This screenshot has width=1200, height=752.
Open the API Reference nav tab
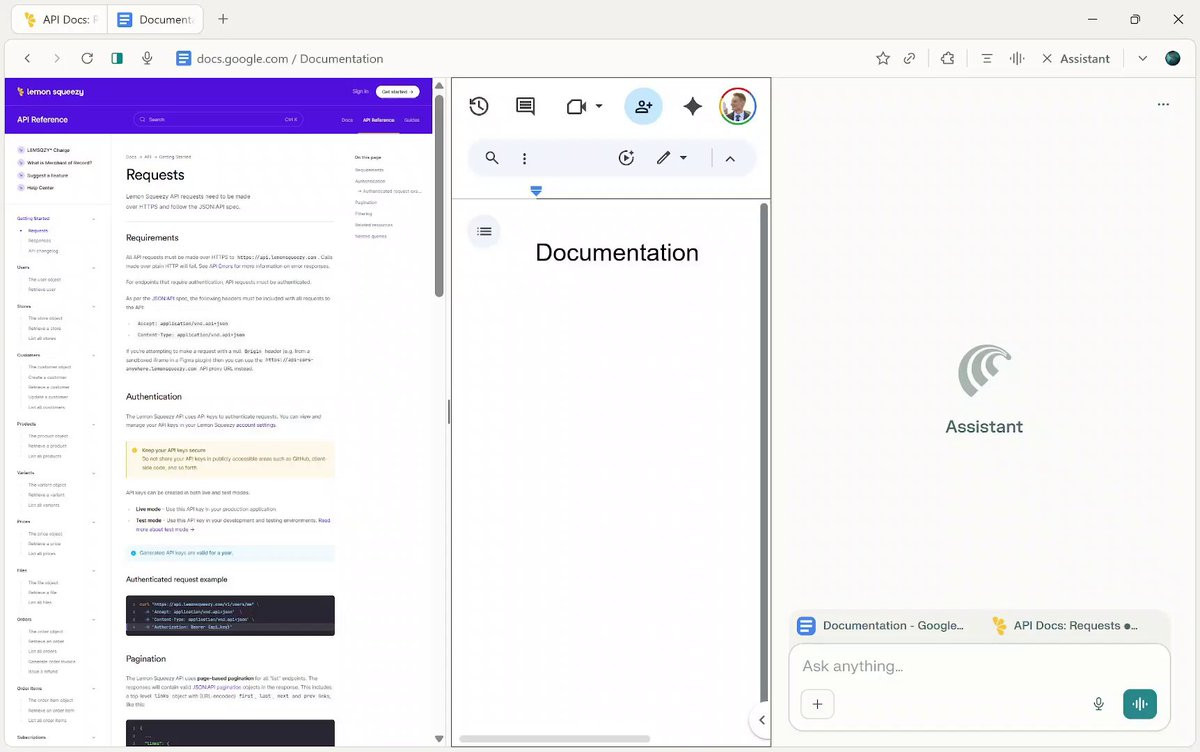378,120
